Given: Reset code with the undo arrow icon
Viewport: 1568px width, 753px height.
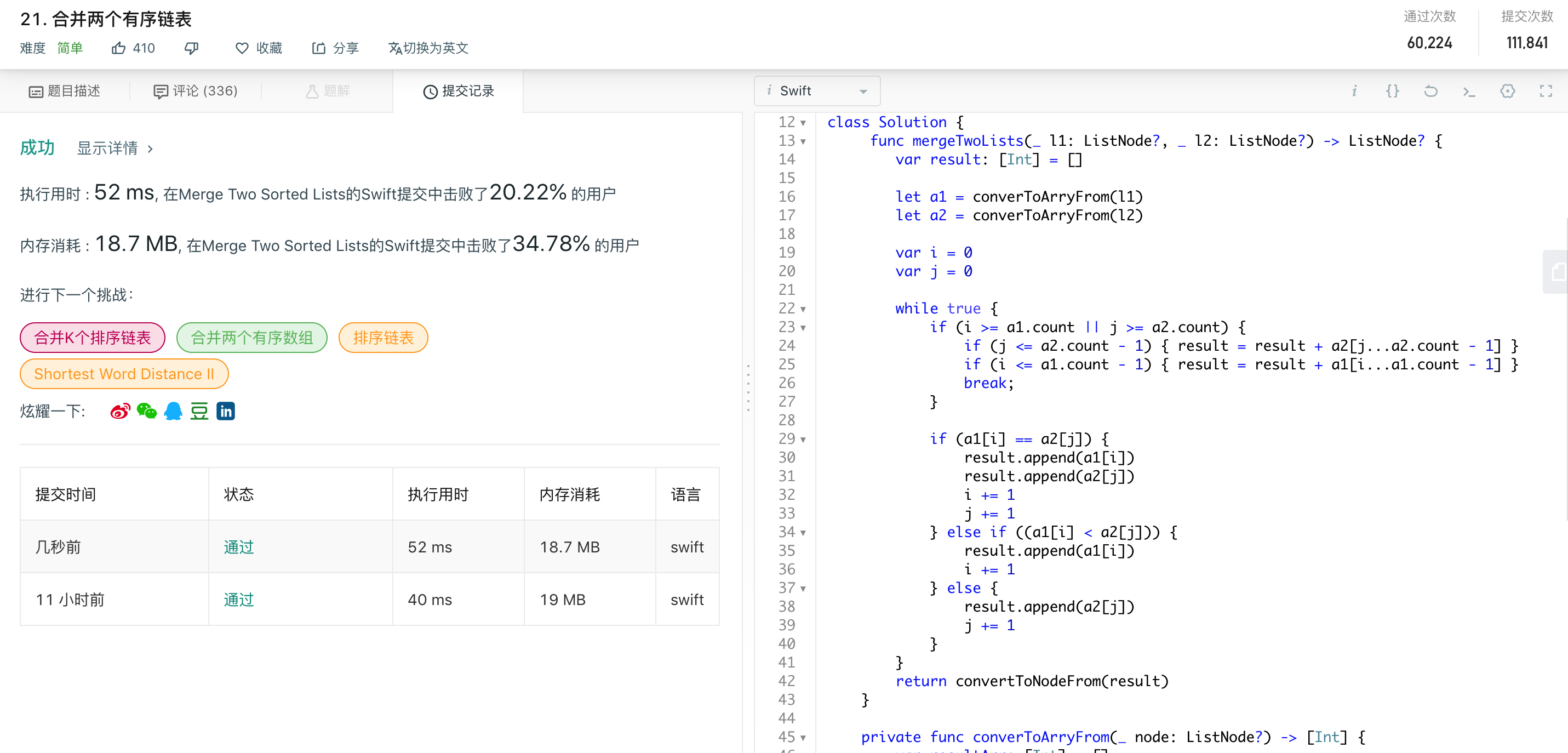Looking at the screenshot, I should [1430, 92].
